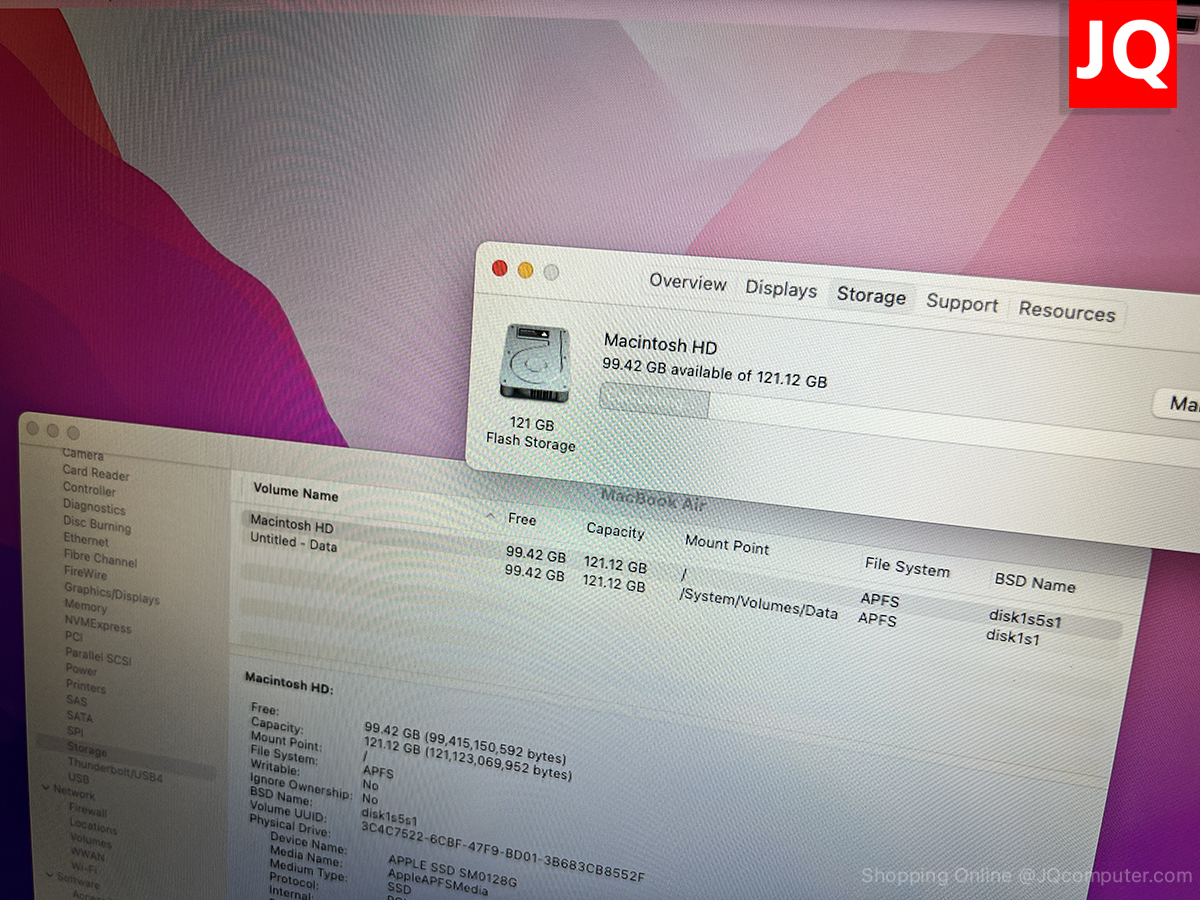Click the 'disk1s1' BSD name cell
The width and height of the screenshot is (1200, 900).
pyautogui.click(x=1013, y=636)
